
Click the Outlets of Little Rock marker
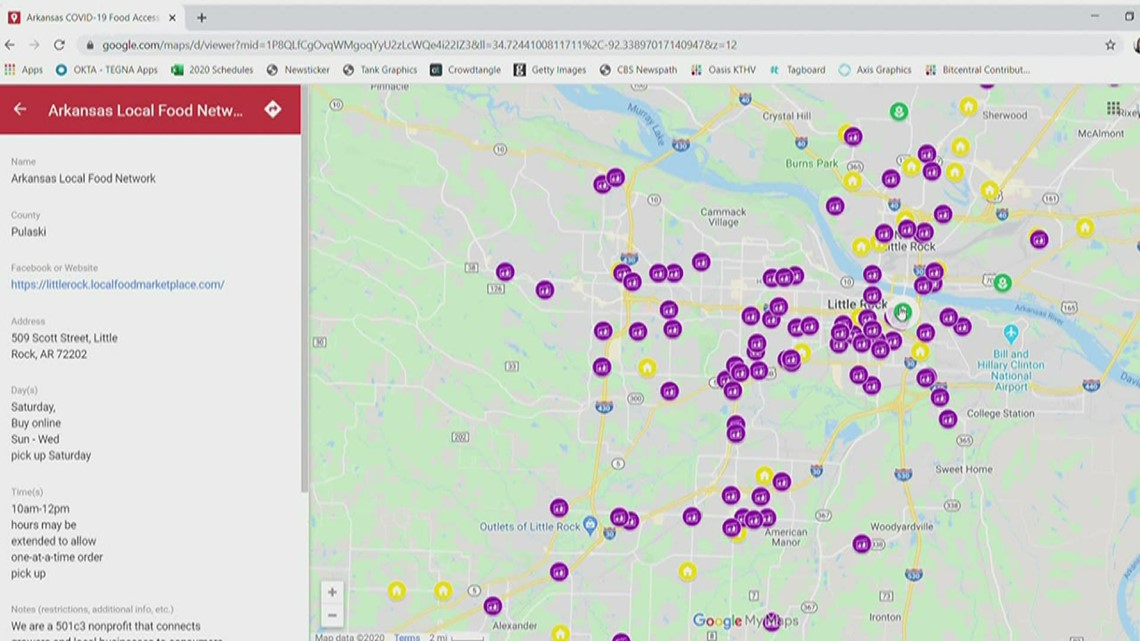[x=590, y=524]
